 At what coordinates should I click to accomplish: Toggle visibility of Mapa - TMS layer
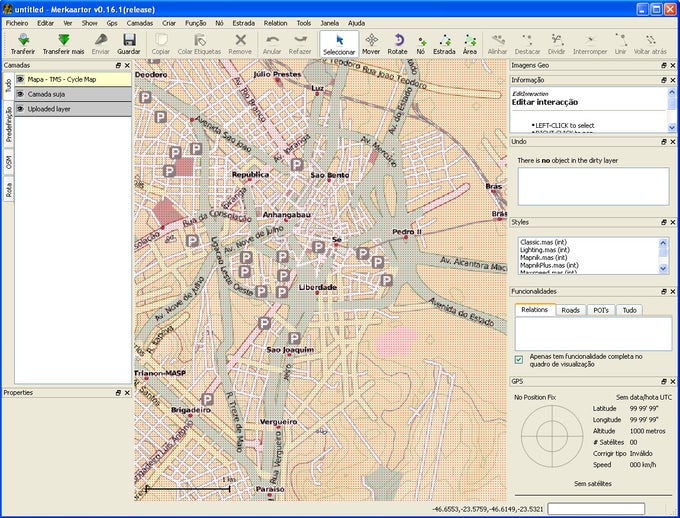(21, 79)
